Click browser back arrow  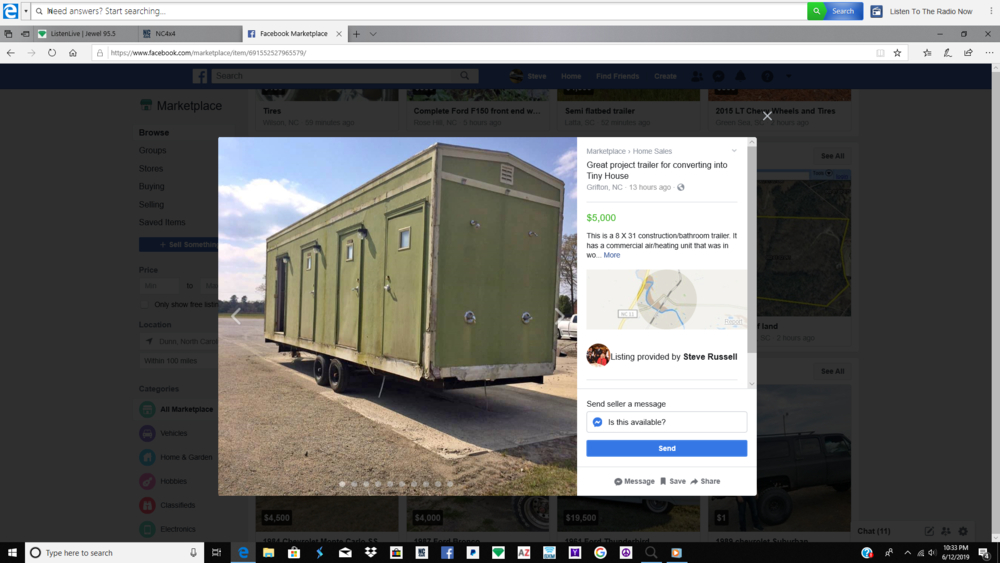pyautogui.click(x=11, y=53)
